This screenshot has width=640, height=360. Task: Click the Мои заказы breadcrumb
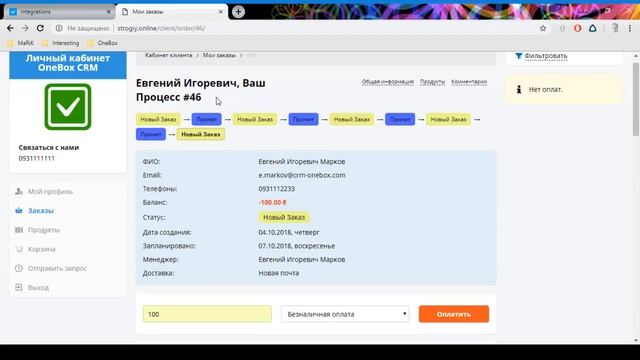point(219,55)
